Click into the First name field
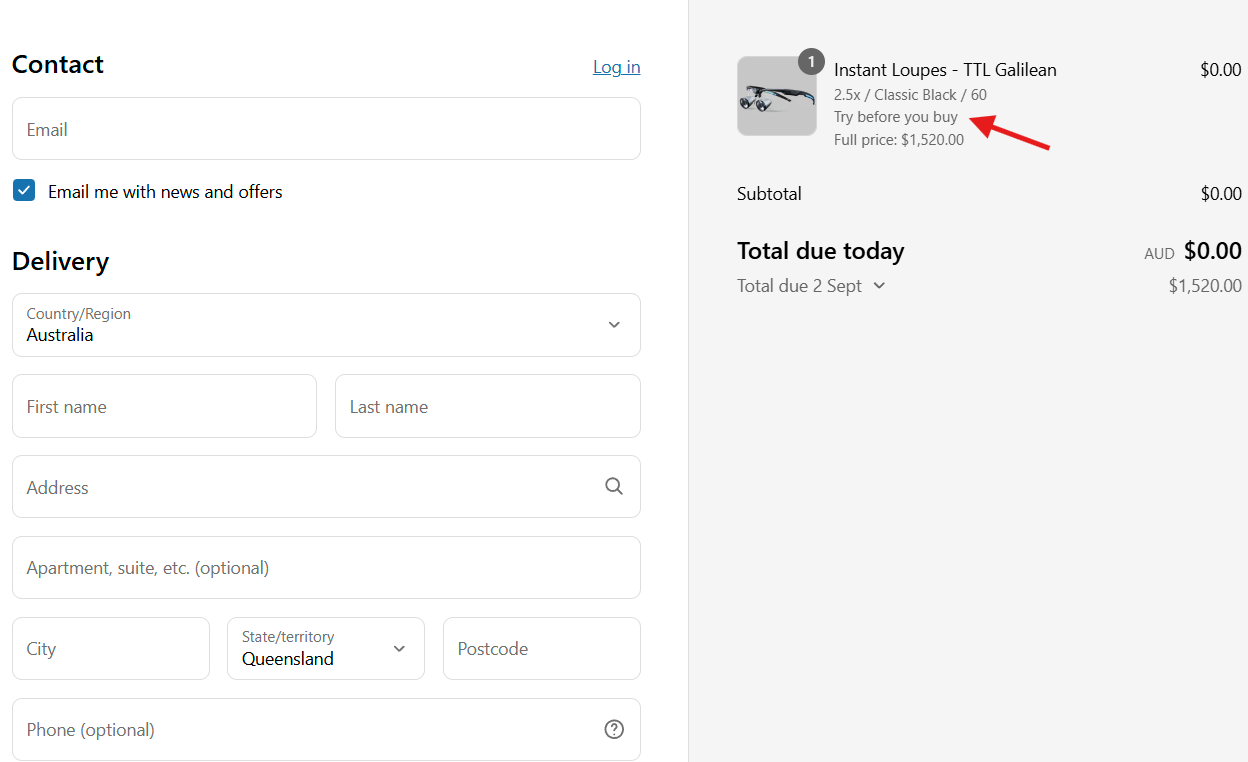This screenshot has width=1248, height=762. tap(164, 407)
